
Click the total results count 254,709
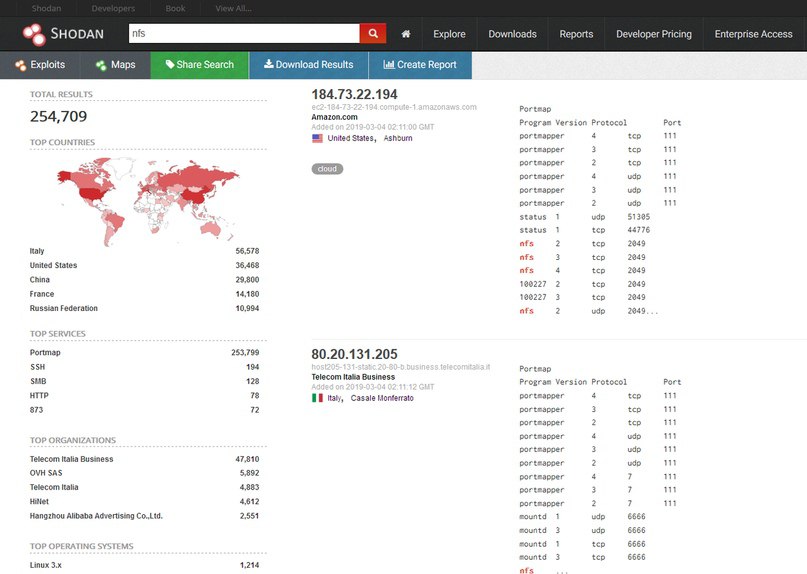(59, 116)
